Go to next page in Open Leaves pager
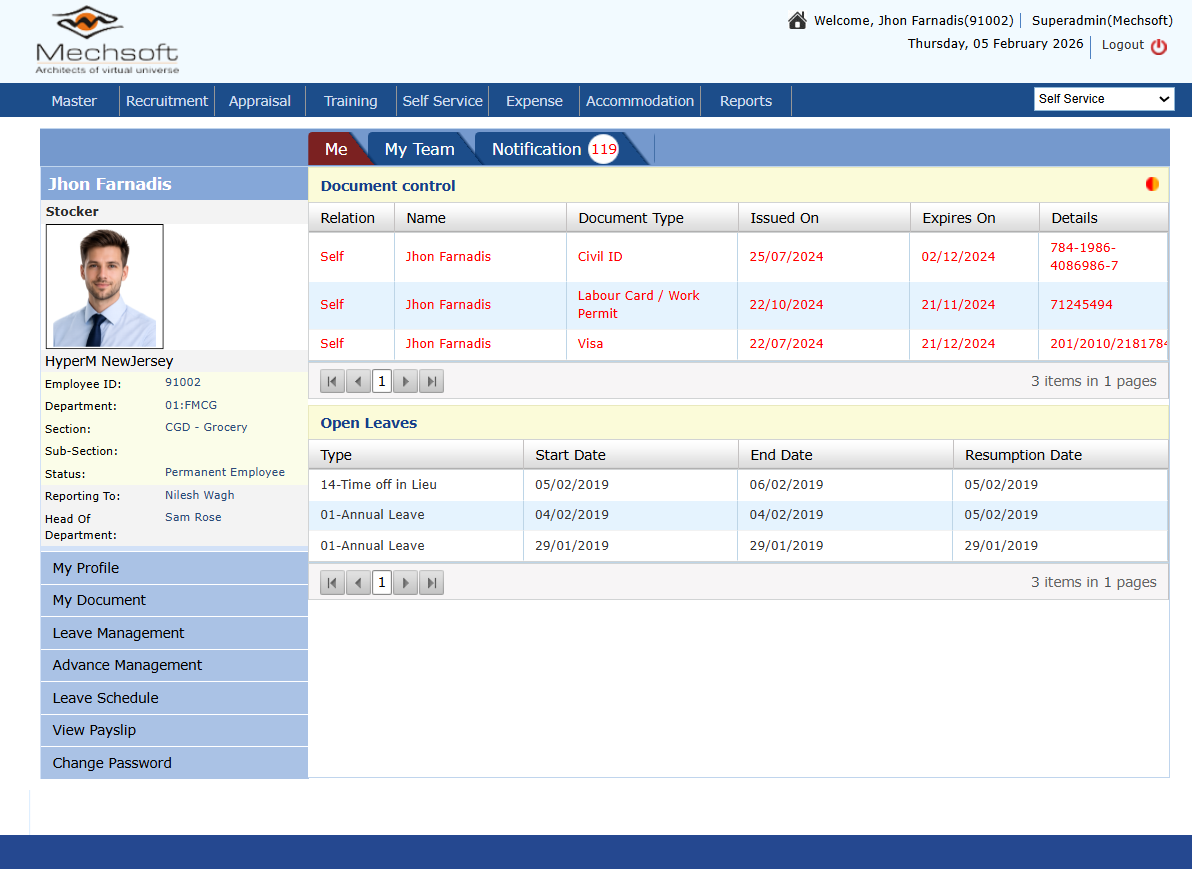The width and height of the screenshot is (1192, 869). point(405,583)
